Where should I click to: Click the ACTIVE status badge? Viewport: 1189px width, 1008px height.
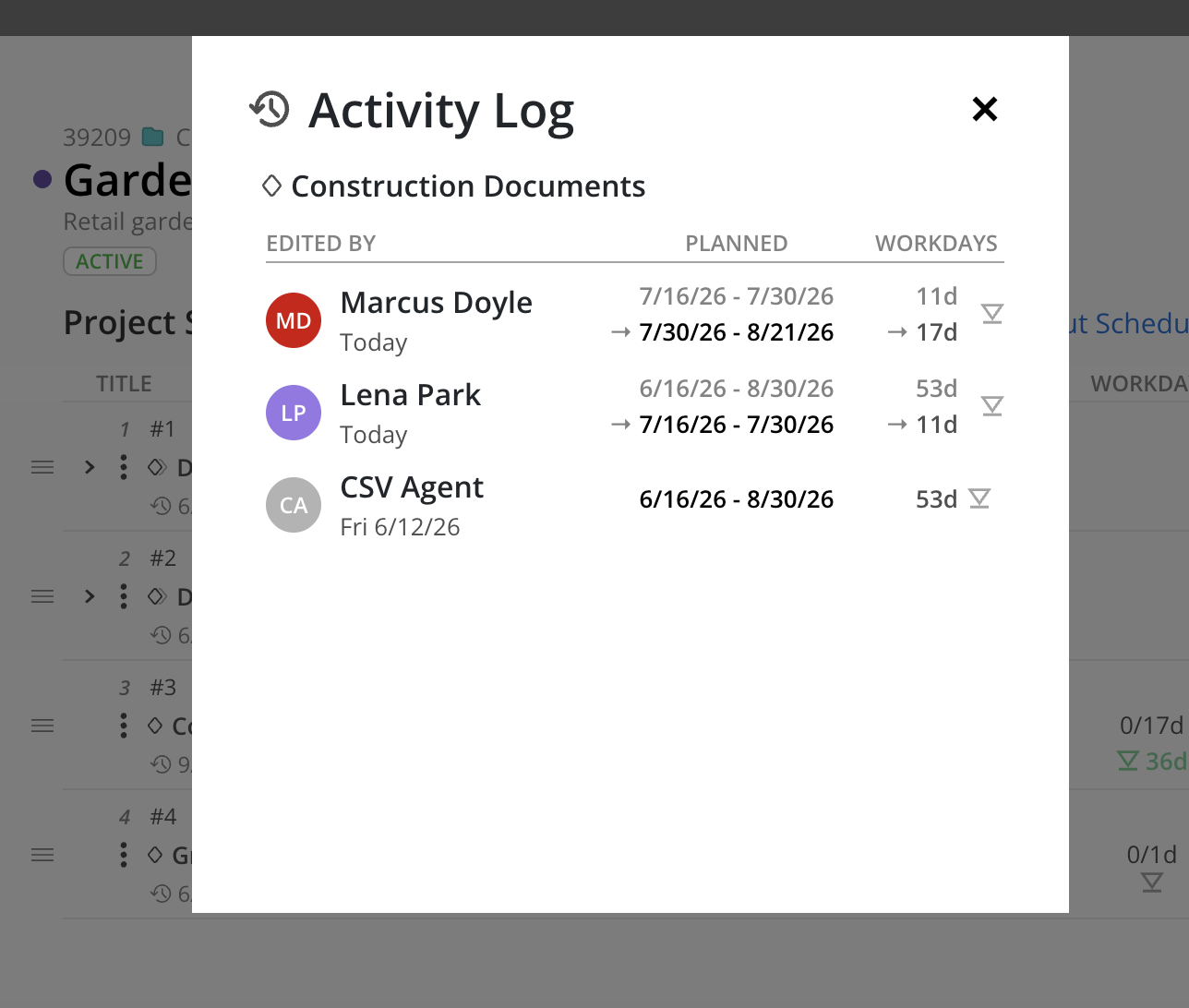click(110, 261)
